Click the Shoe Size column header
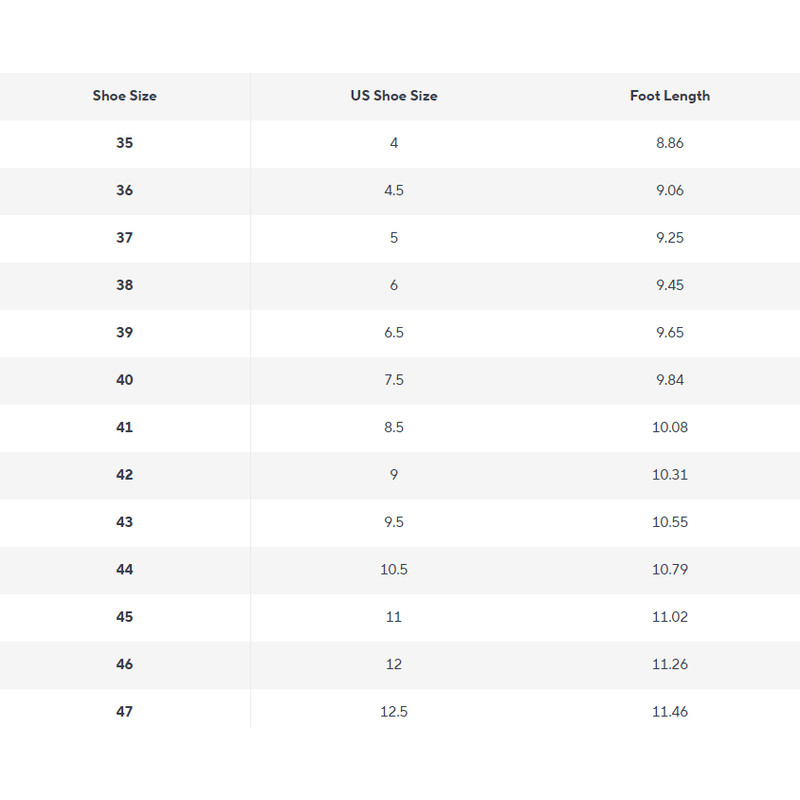The width and height of the screenshot is (800, 800). coord(125,96)
